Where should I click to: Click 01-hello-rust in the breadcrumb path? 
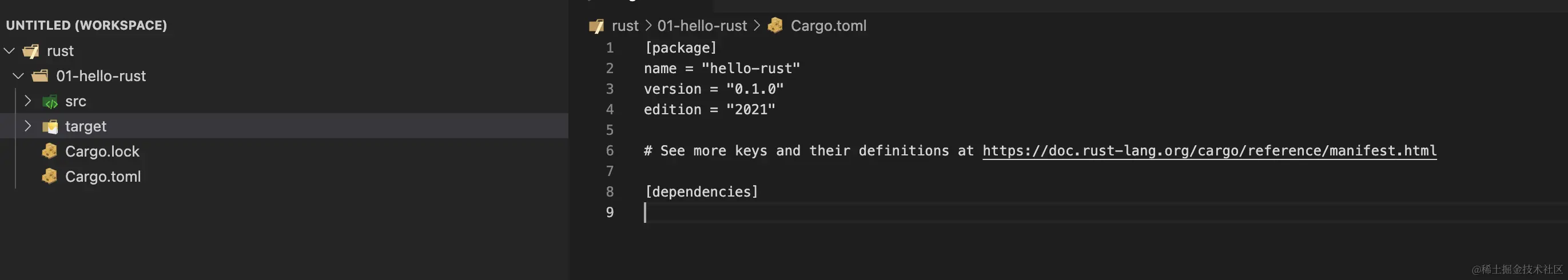click(701, 26)
